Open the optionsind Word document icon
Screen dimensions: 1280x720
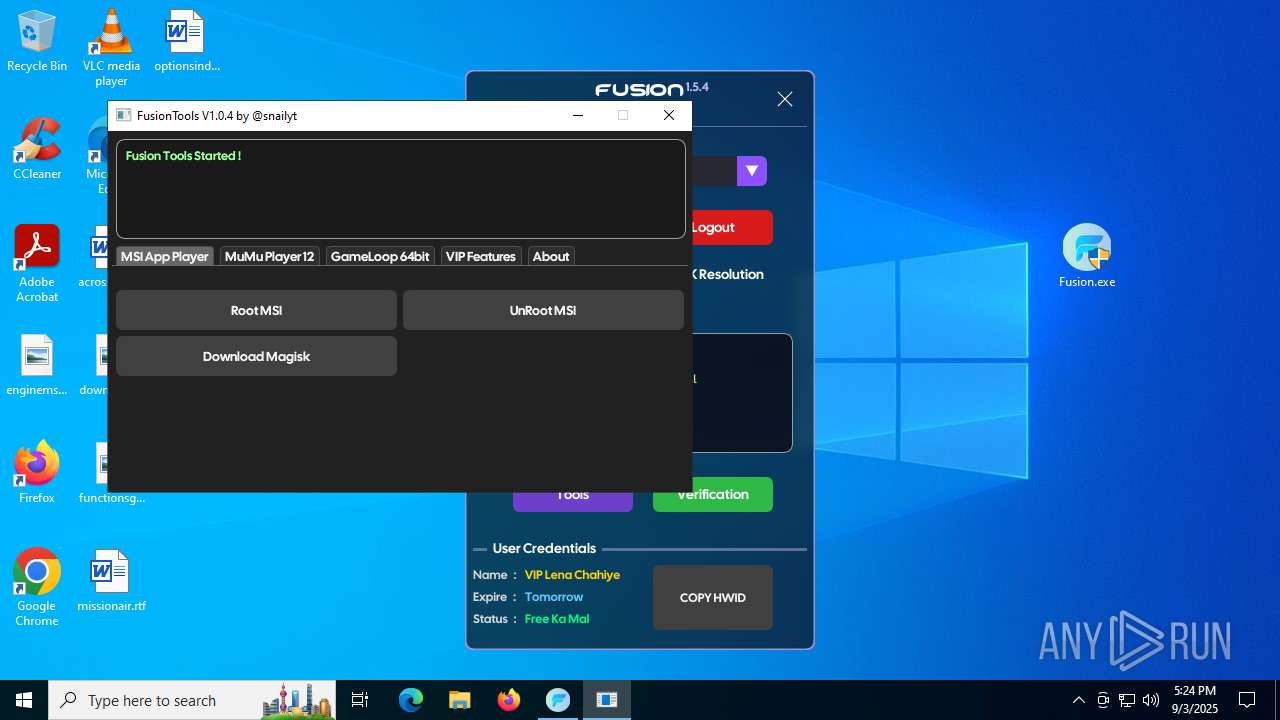186,41
